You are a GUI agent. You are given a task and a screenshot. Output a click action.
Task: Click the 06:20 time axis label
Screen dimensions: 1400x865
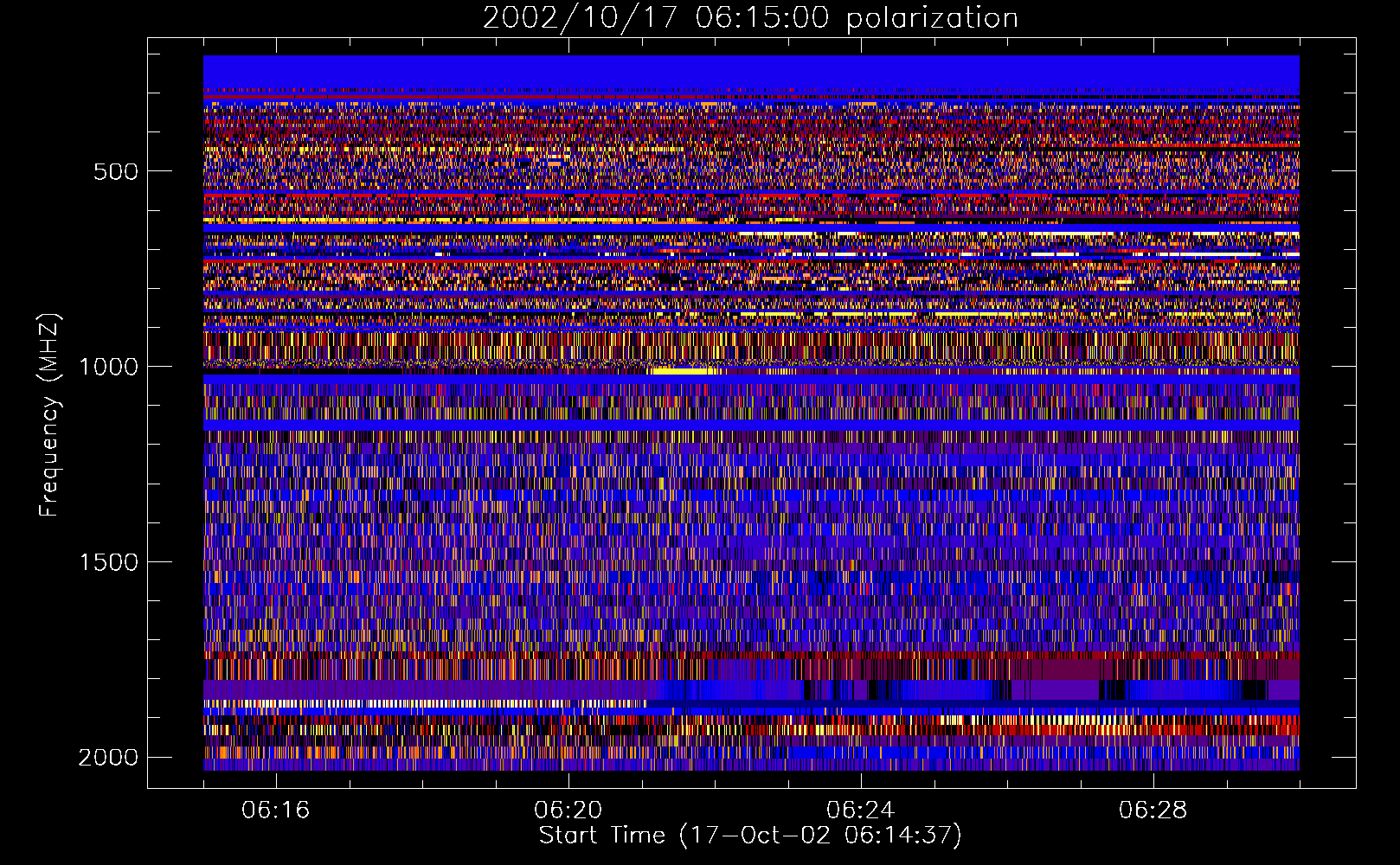click(x=568, y=811)
